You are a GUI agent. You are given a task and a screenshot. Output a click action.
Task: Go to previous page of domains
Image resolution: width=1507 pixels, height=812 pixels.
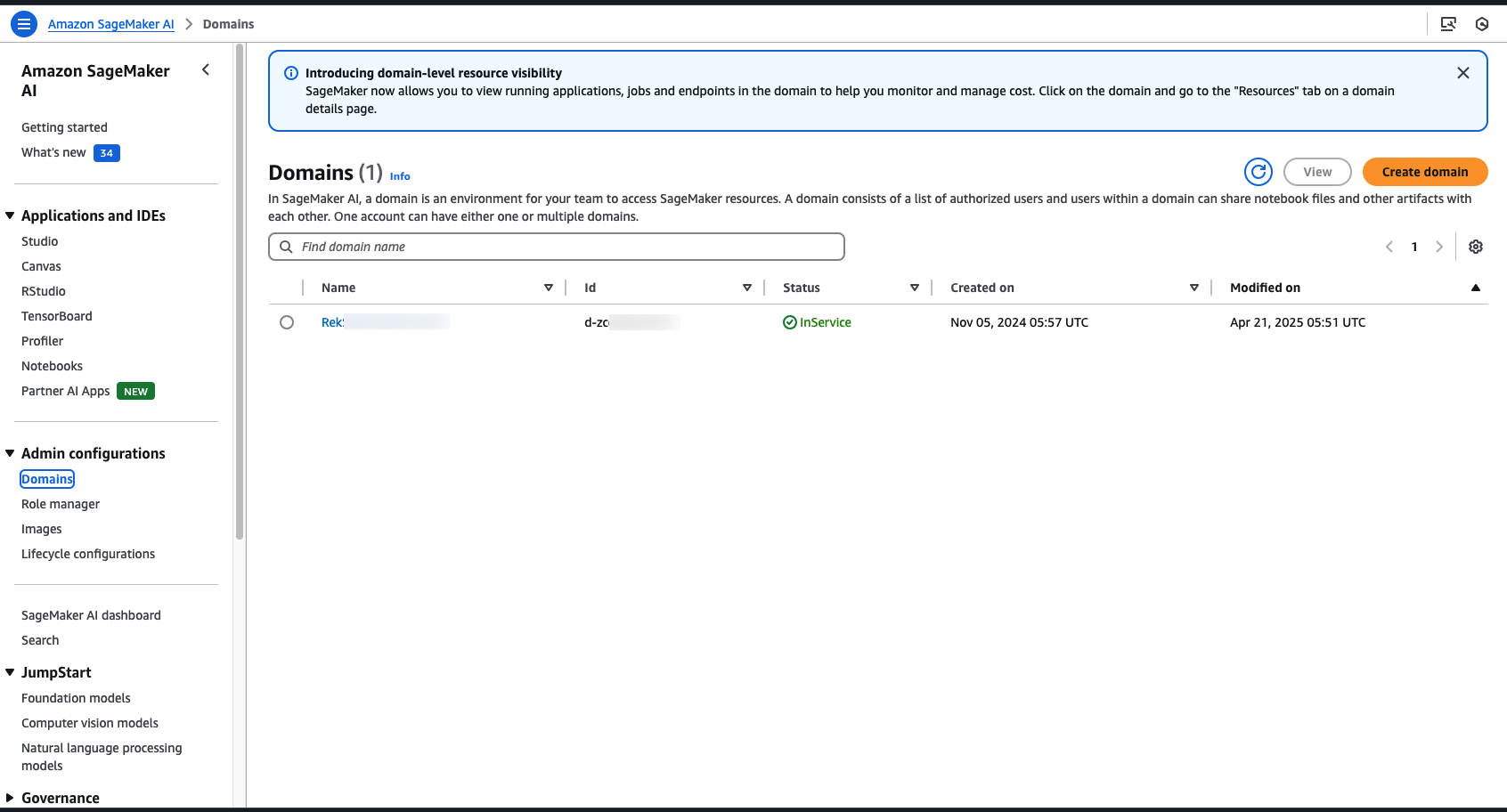point(1389,247)
